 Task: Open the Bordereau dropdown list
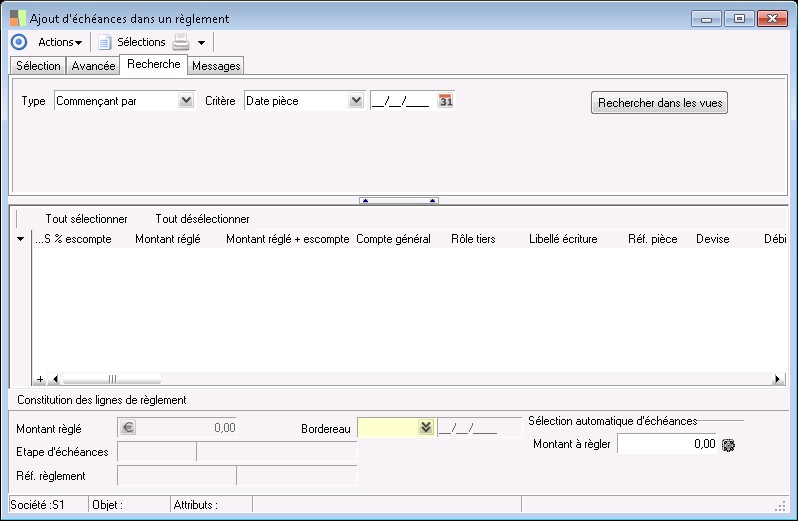pos(425,428)
